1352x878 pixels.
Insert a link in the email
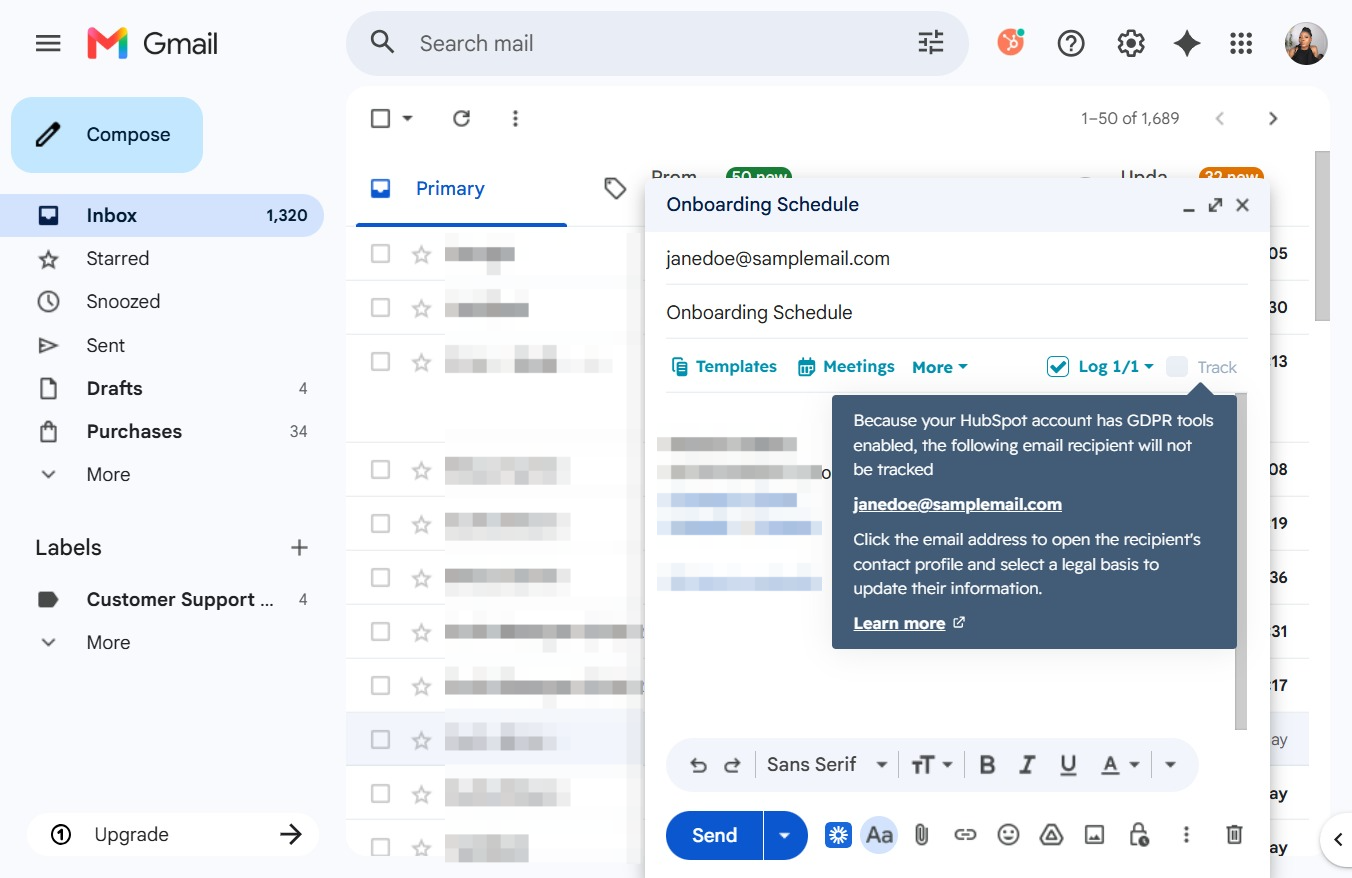(x=965, y=835)
